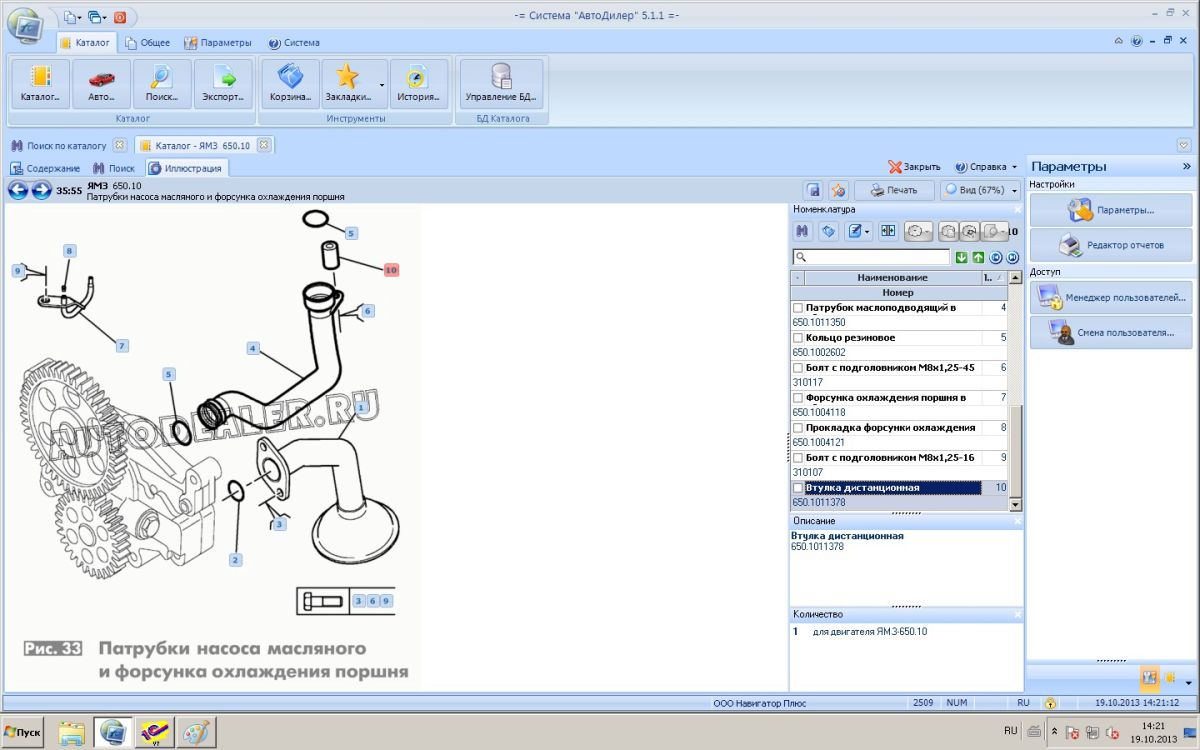
Task: Switch to Параметры ribbon tab
Action: (x=218, y=43)
